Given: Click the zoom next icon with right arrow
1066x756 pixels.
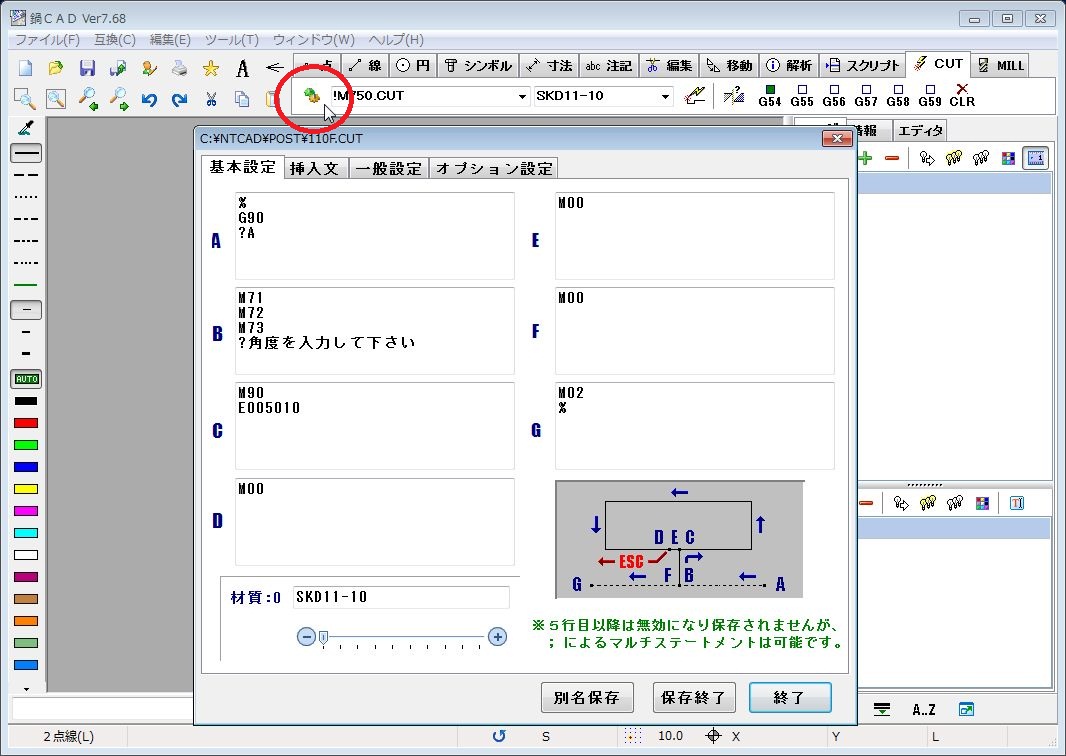Looking at the screenshot, I should coord(118,99).
